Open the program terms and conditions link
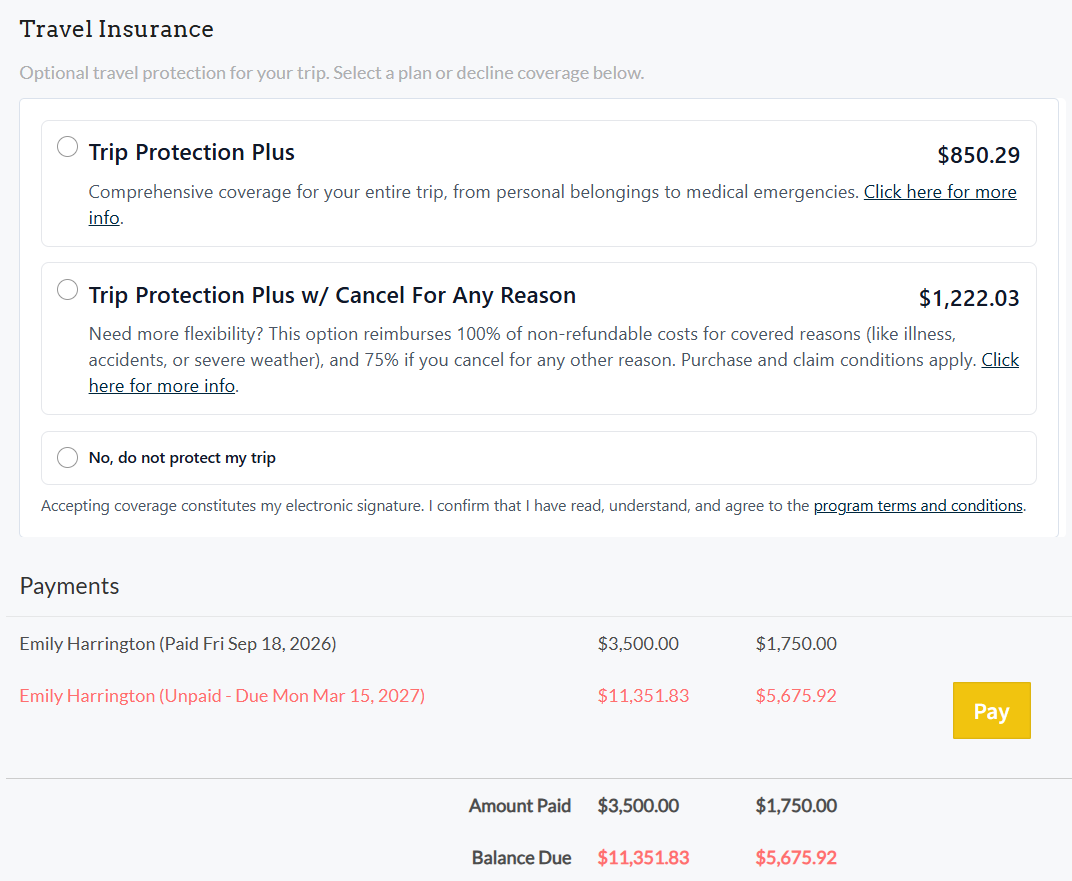 [917, 506]
